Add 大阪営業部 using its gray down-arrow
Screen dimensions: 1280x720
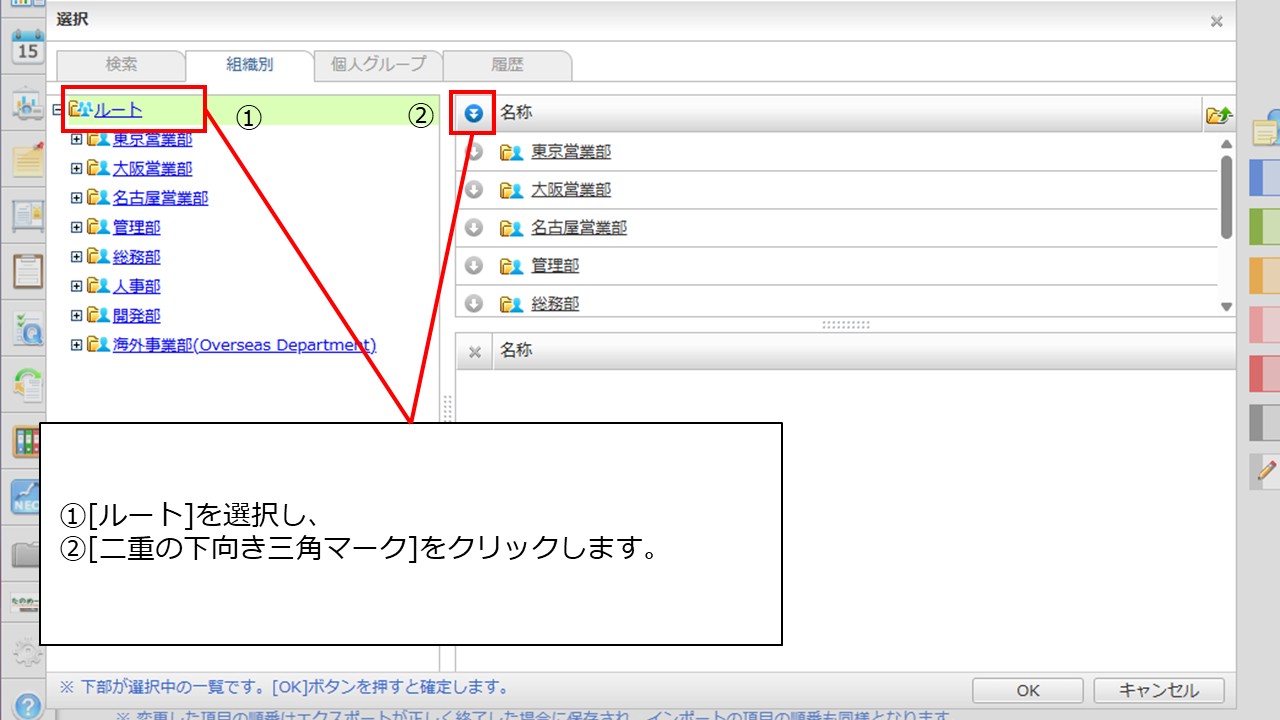(x=474, y=190)
